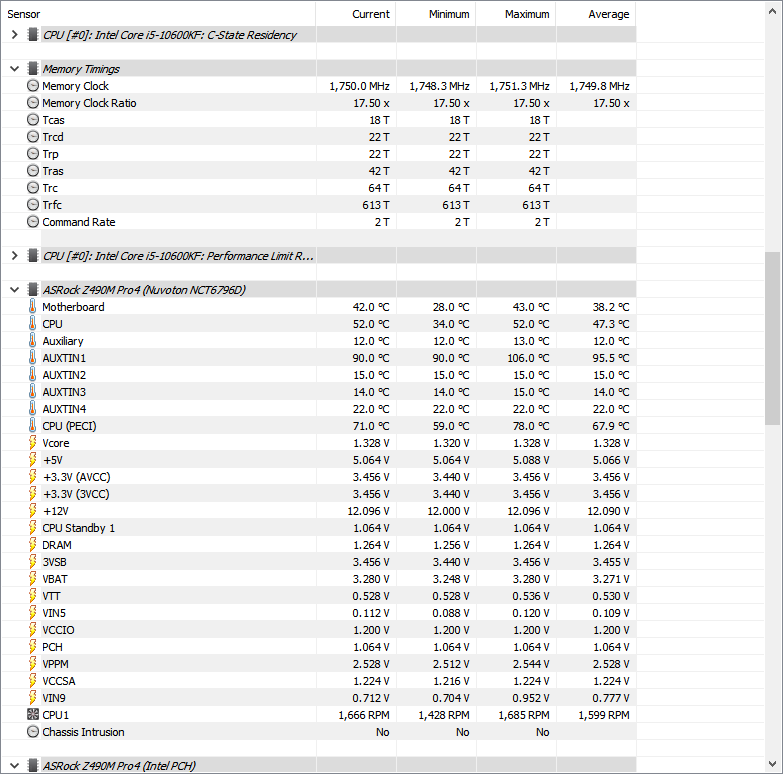
Task: Click the lightning icon for VCCSA
Action: click(32, 681)
